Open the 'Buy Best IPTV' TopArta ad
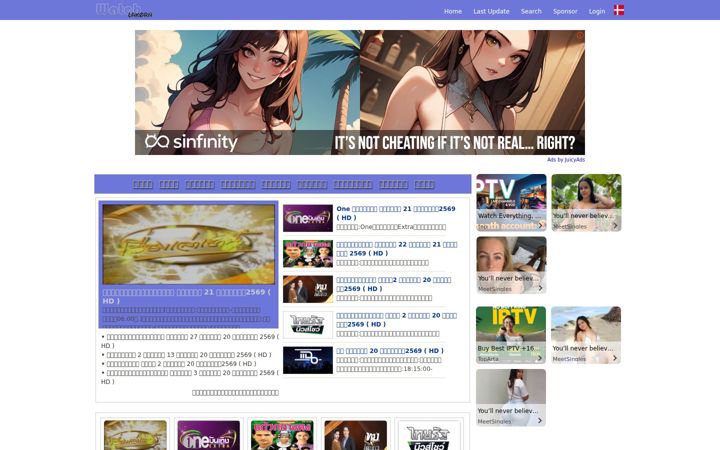 (511, 335)
